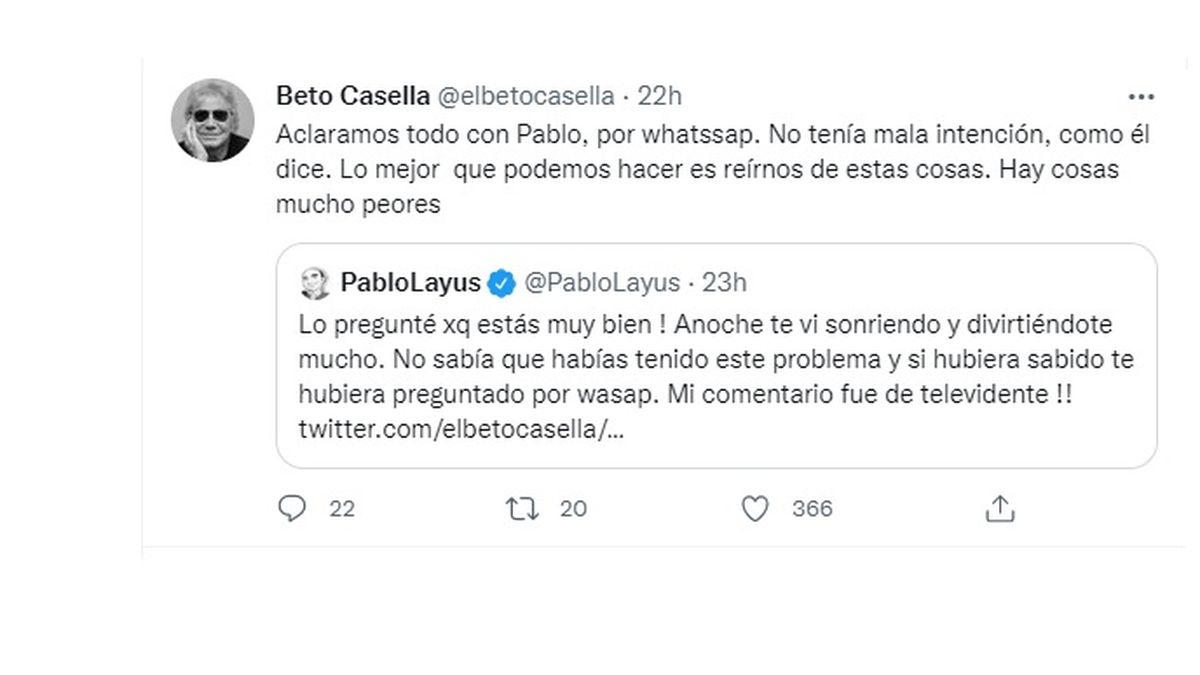The width and height of the screenshot is (1200, 675).
Task: Open the Beto Casella display name
Action: coord(352,96)
